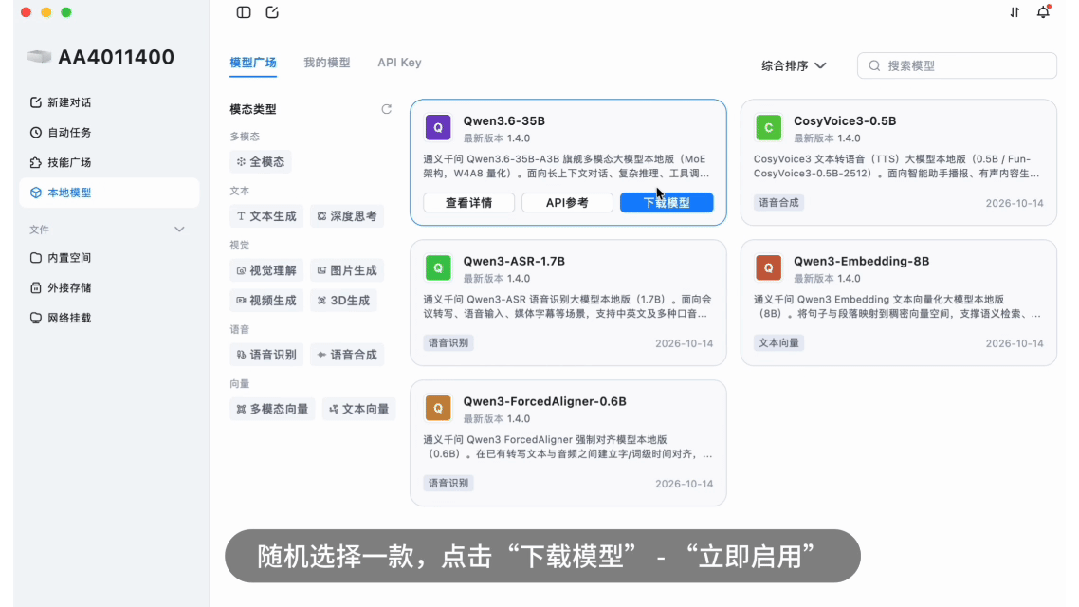Toggle the 语音识别 filter chip in the filter panel
Viewport: 1079px width, 607px height.
coord(266,354)
